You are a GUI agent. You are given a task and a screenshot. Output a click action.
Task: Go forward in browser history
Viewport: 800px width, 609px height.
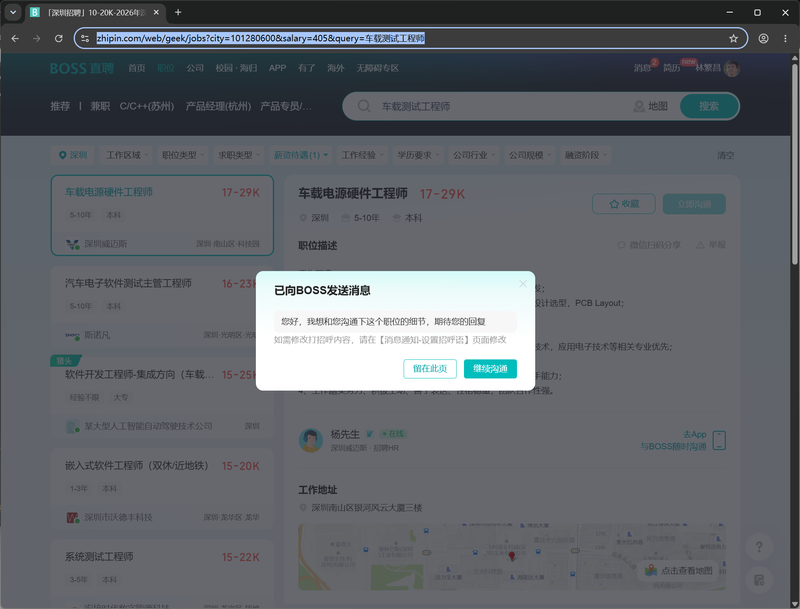pyautogui.click(x=37, y=38)
